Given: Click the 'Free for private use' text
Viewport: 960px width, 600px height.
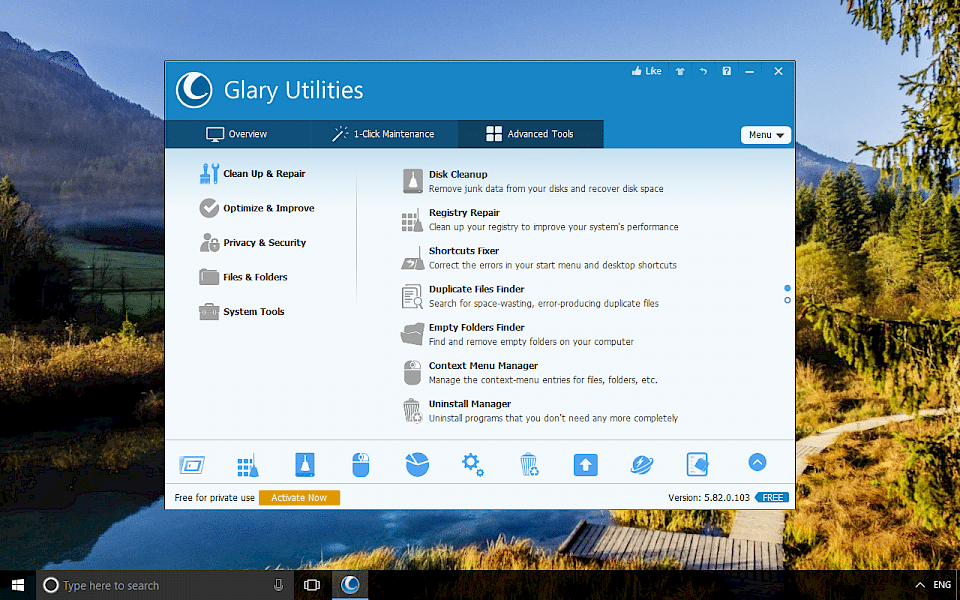Looking at the screenshot, I should coord(214,498).
